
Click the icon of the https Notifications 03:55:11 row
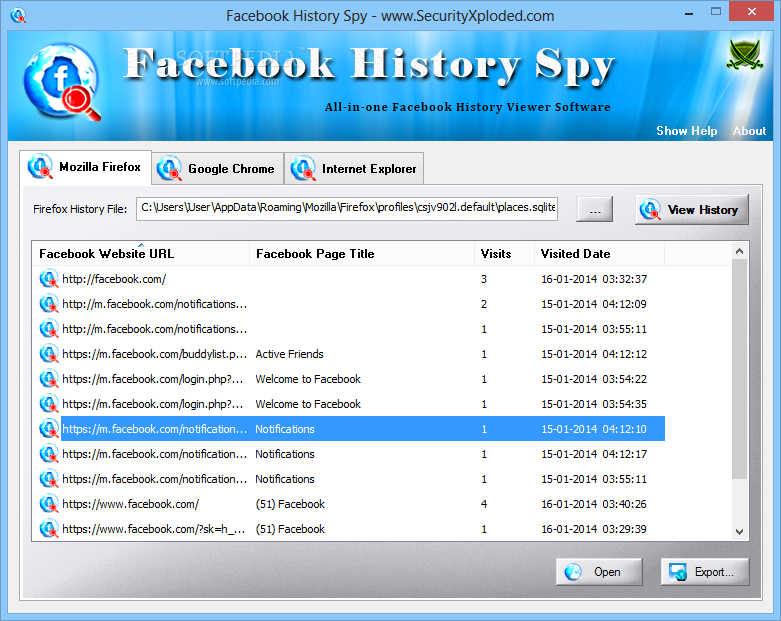pos(49,479)
